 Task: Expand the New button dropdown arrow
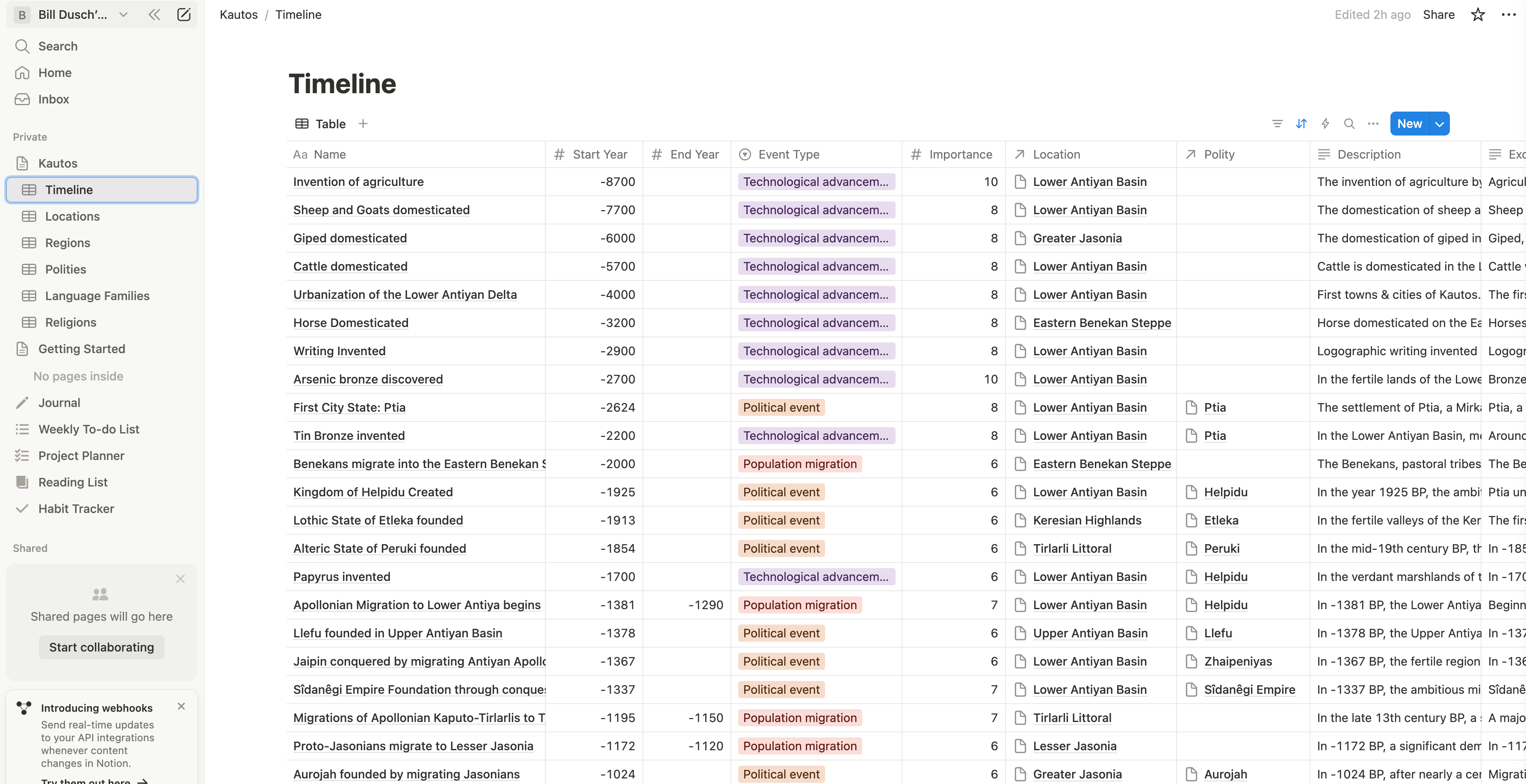[1440, 124]
